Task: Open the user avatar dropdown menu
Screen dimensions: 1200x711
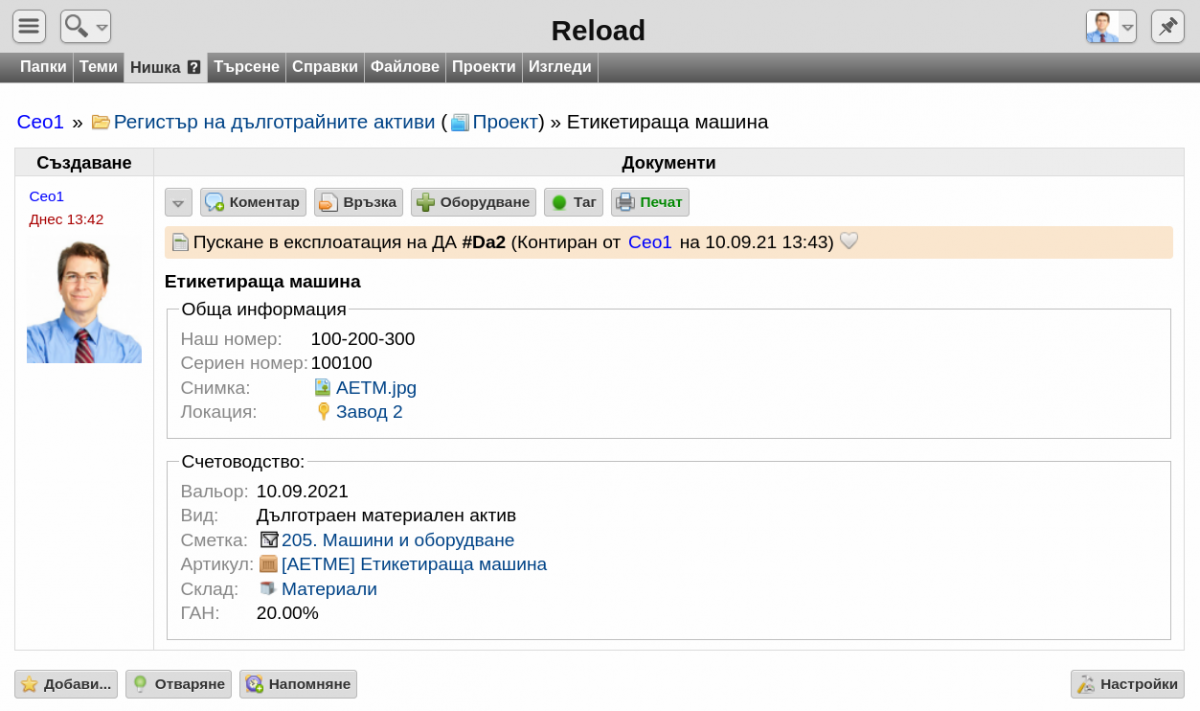Action: coord(1111,26)
